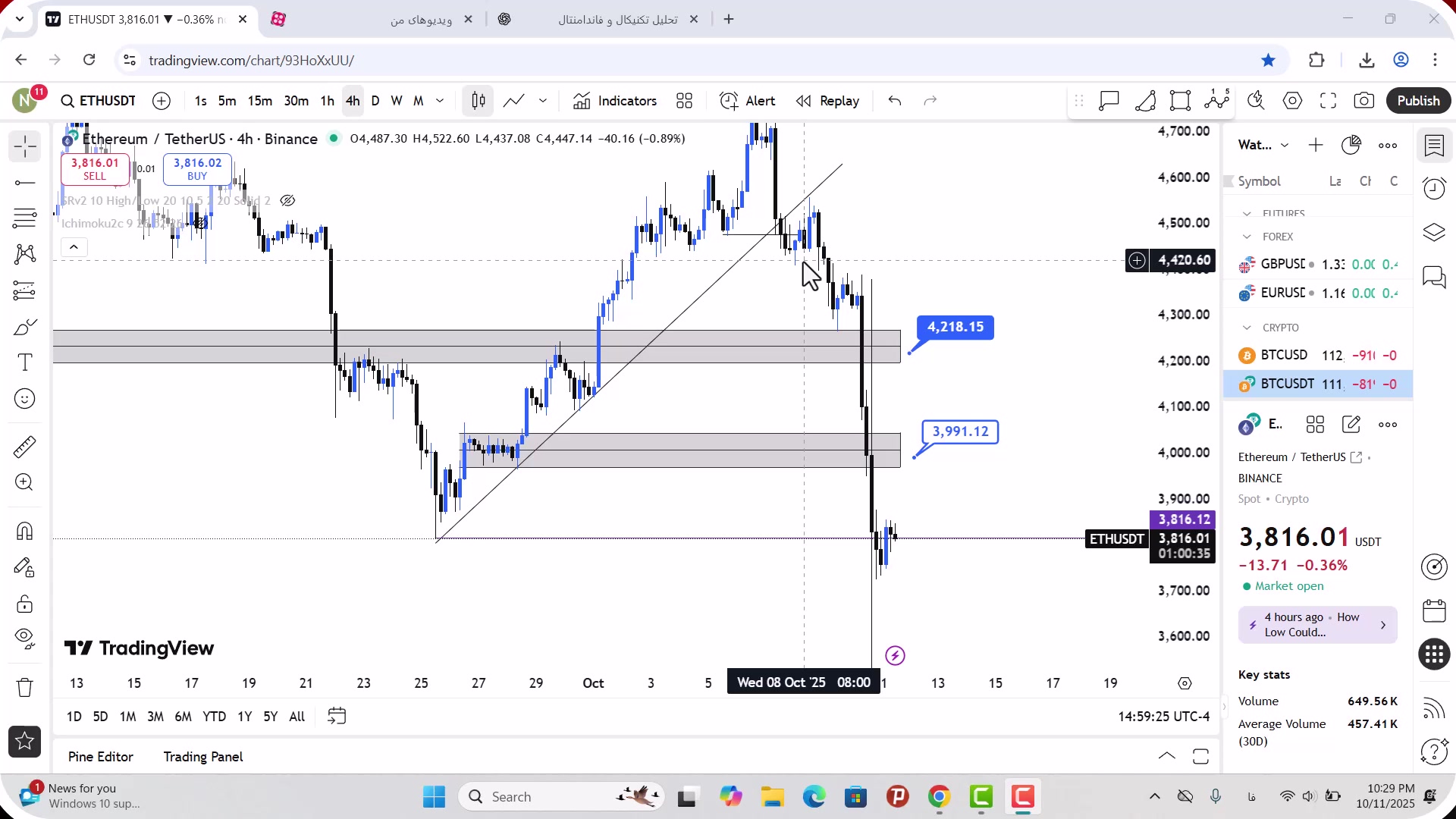Screen dimensions: 1456x819
Task: Click the 3,816.01 SELL button
Action: [x=95, y=168]
